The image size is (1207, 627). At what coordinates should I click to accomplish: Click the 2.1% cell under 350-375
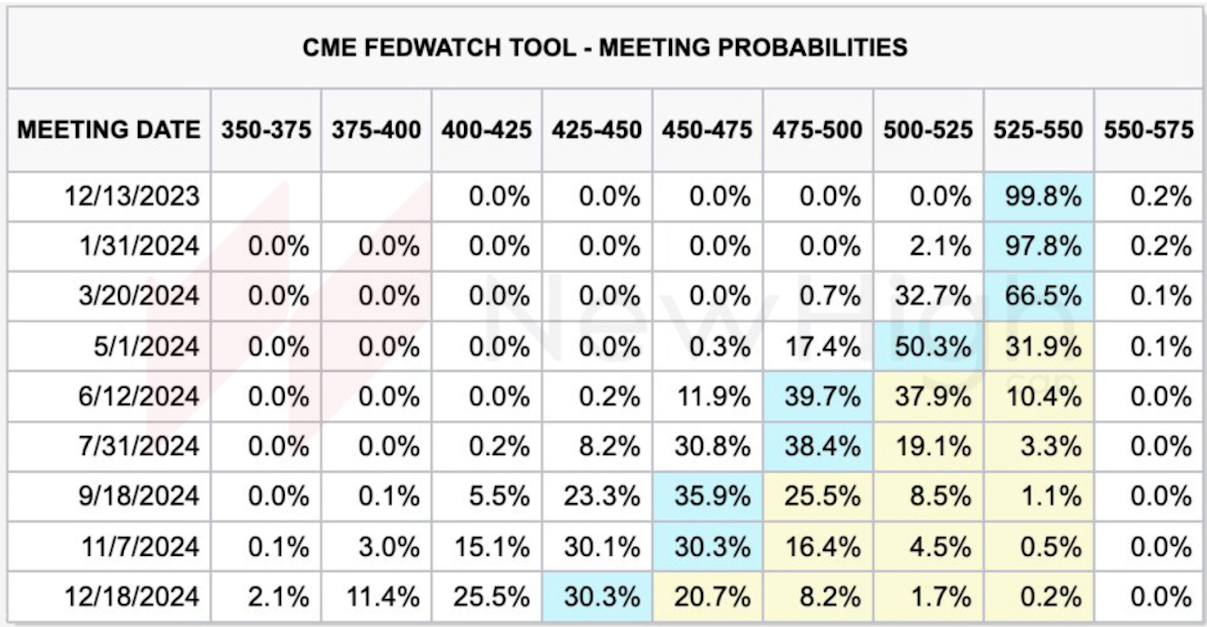tap(266, 597)
